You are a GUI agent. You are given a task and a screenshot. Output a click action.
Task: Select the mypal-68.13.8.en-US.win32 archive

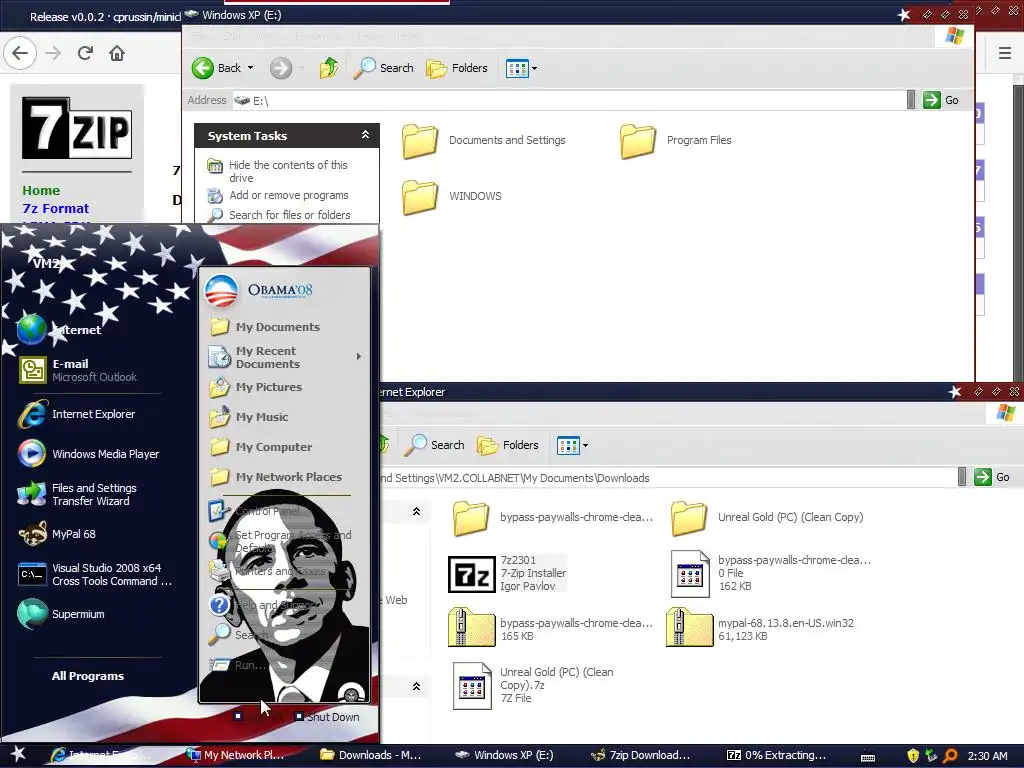click(760, 628)
